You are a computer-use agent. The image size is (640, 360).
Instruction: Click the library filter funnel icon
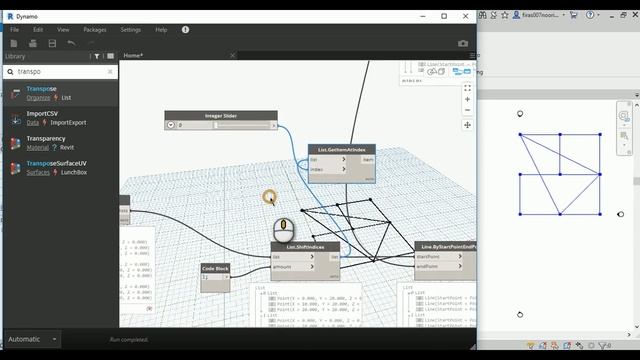click(x=97, y=56)
